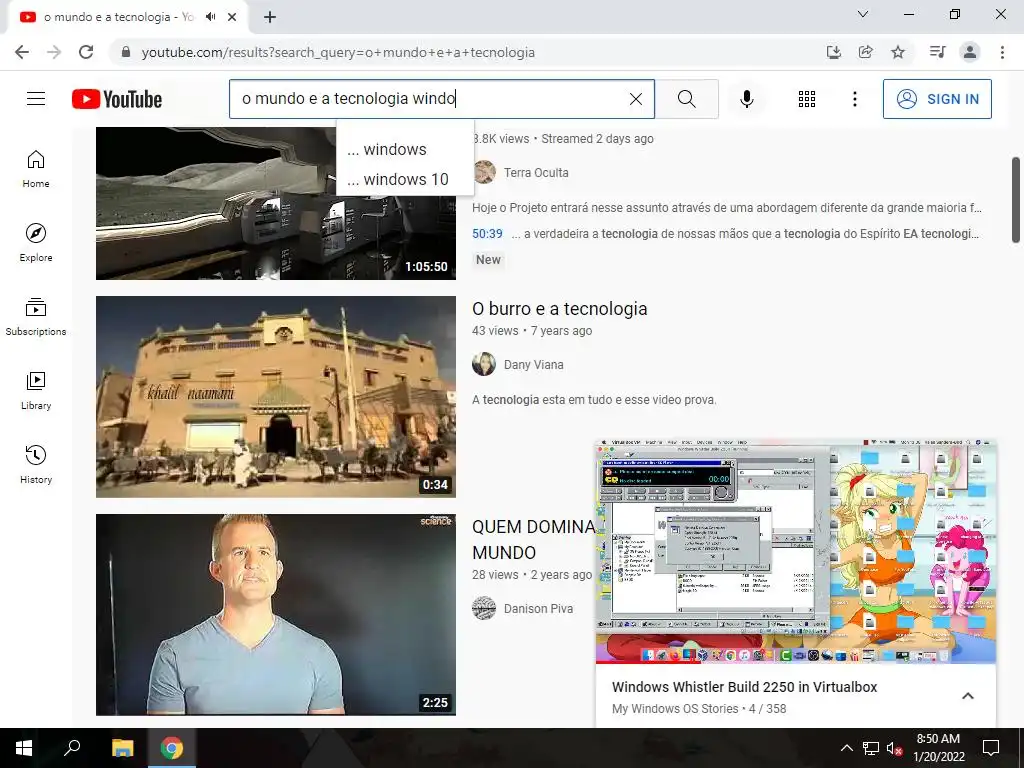Click the page vertical scrollbar thumb
The width and height of the screenshot is (1024, 768).
point(1016,200)
